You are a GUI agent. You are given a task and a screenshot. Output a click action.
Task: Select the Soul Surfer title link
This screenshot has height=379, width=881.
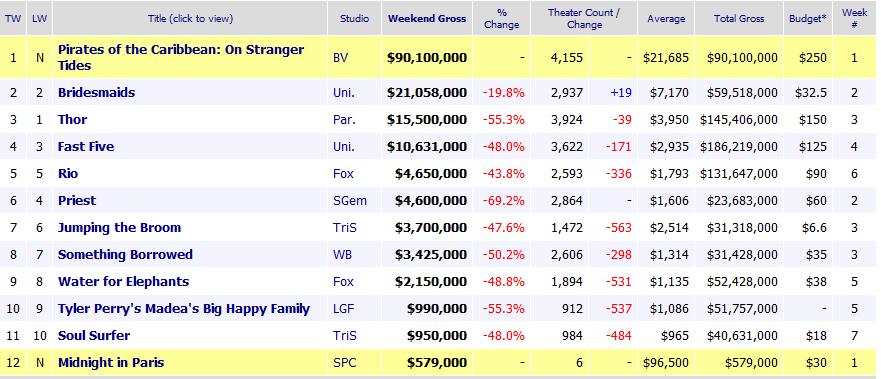(94, 336)
